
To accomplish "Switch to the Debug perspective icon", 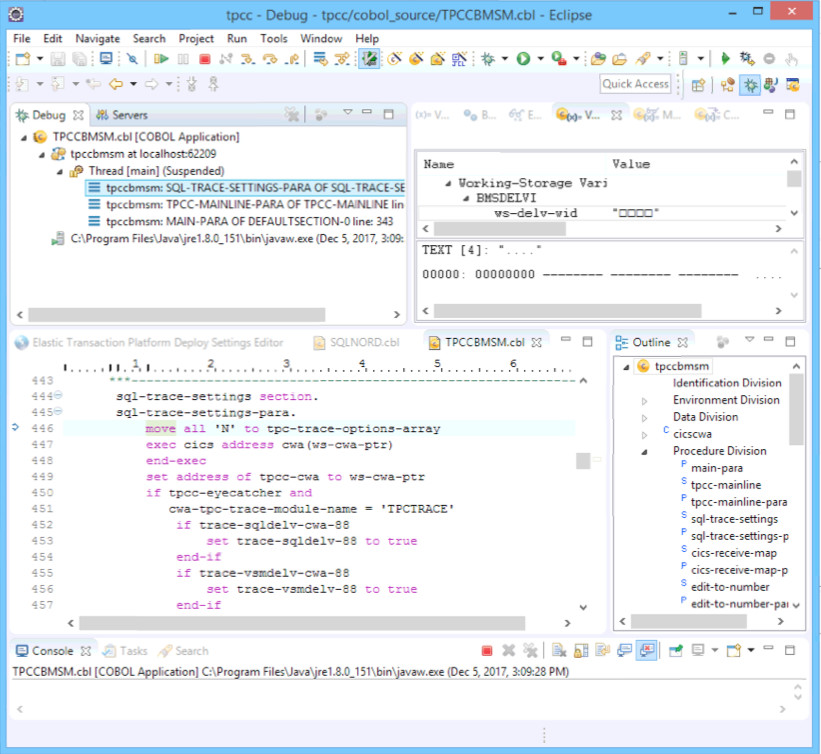I will tap(750, 85).
